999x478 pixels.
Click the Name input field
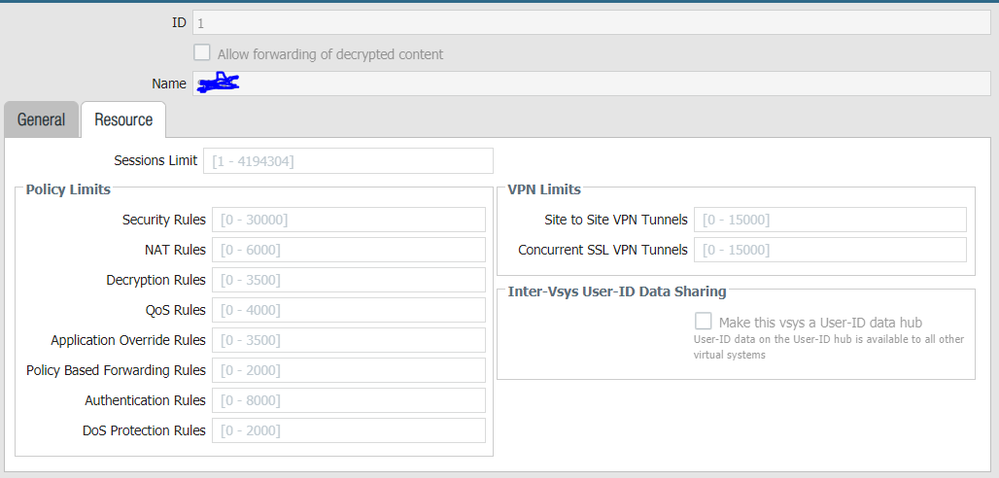(591, 84)
